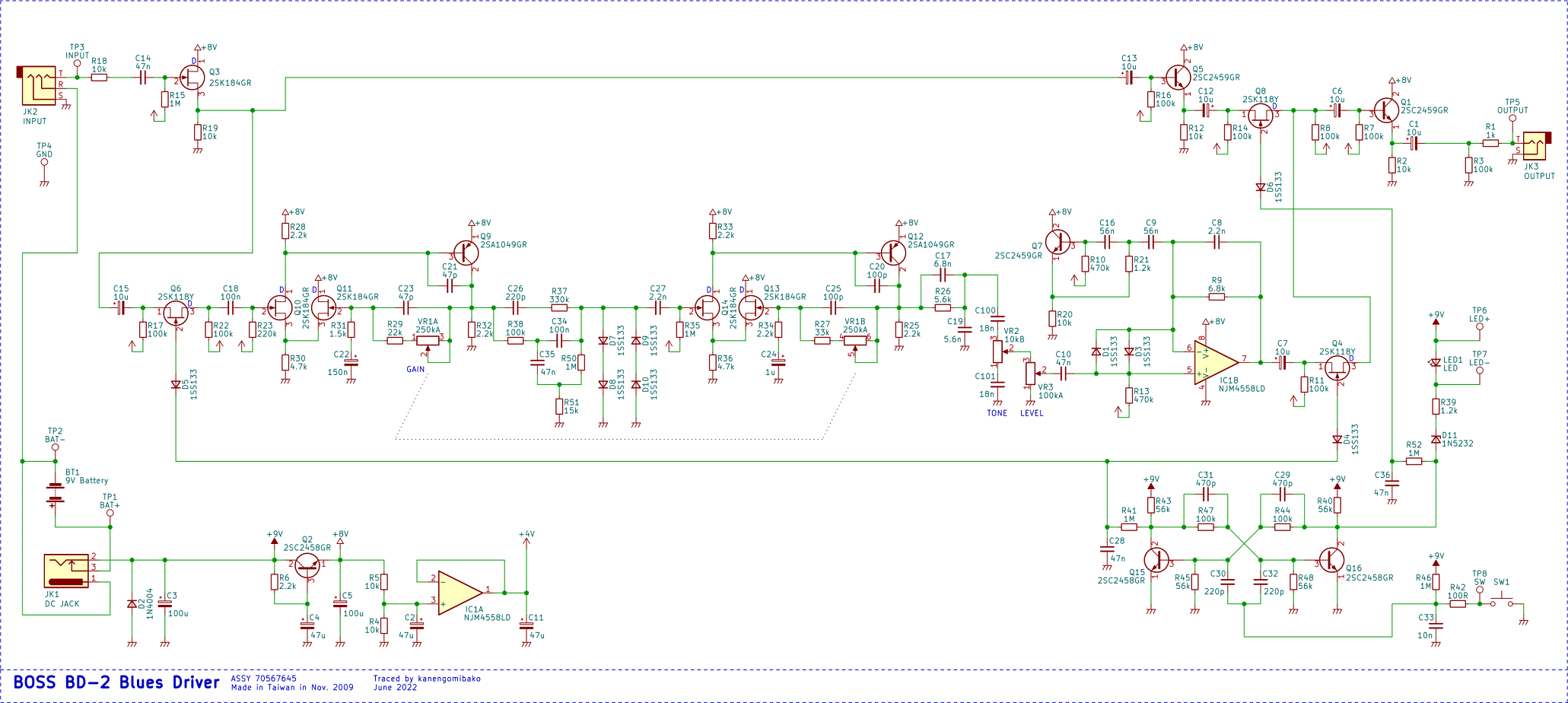Select the R18 10k resistor
Image resolution: width=1568 pixels, height=703 pixels.
coord(99,78)
